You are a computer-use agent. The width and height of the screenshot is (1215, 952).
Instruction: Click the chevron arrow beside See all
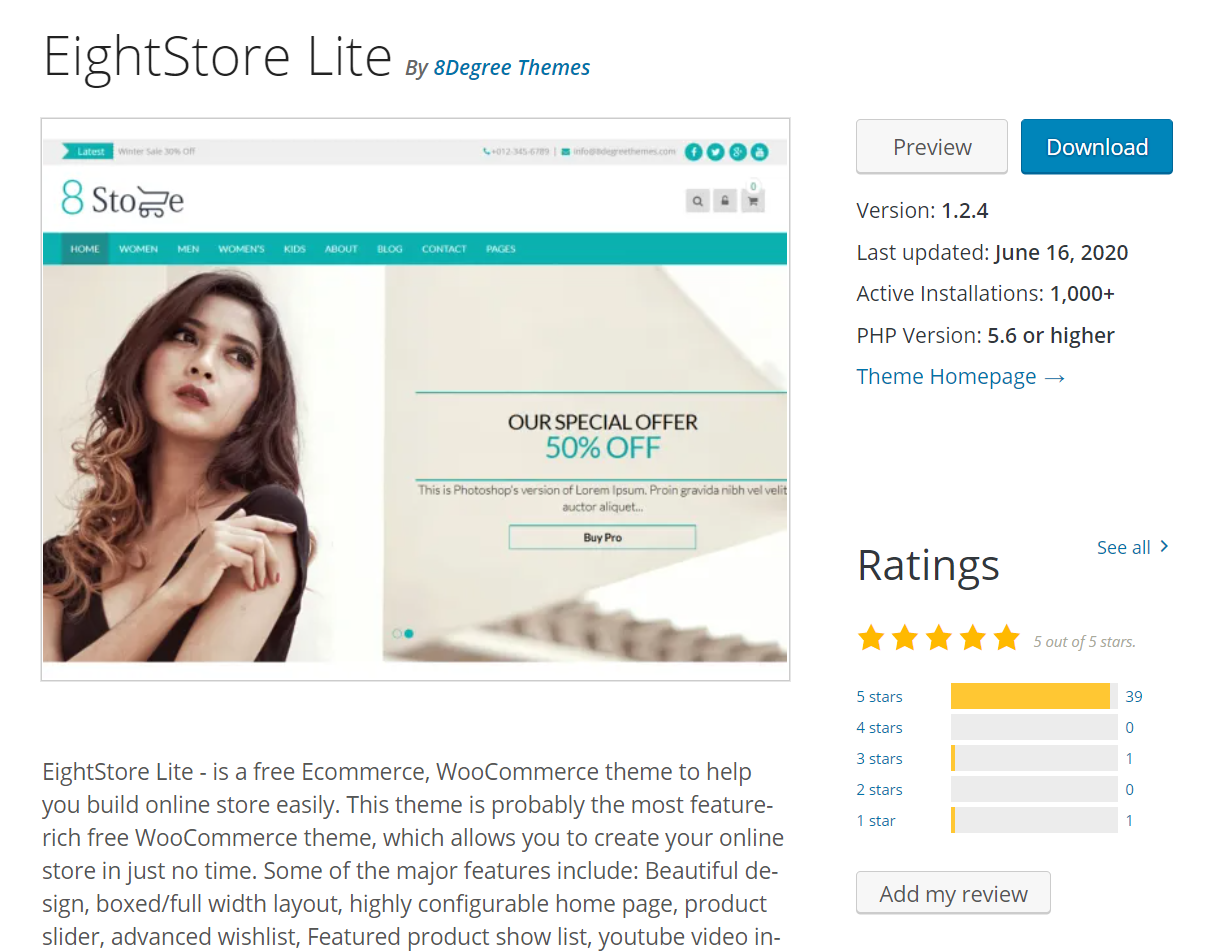[1164, 546]
